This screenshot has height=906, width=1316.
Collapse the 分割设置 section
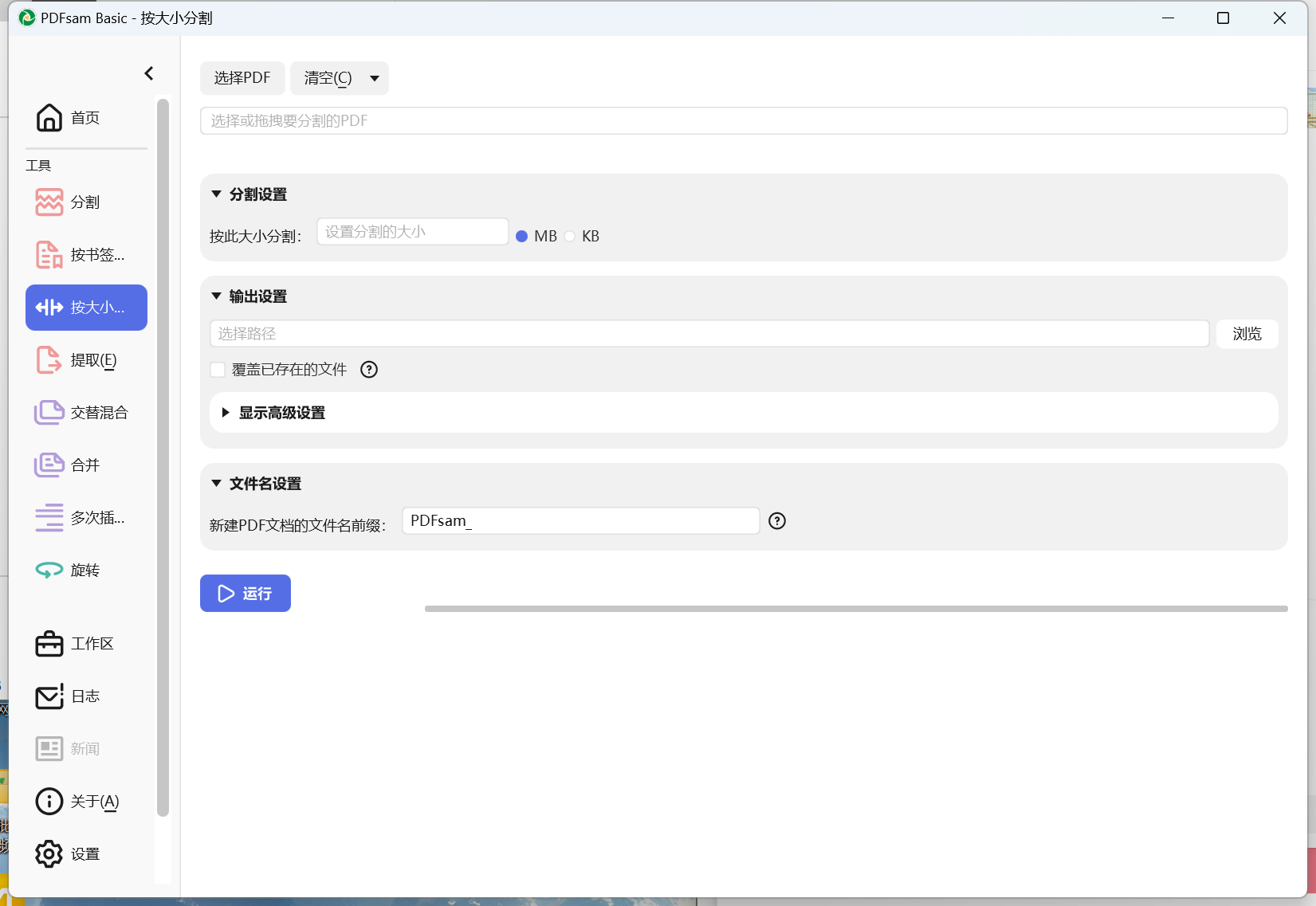point(216,194)
